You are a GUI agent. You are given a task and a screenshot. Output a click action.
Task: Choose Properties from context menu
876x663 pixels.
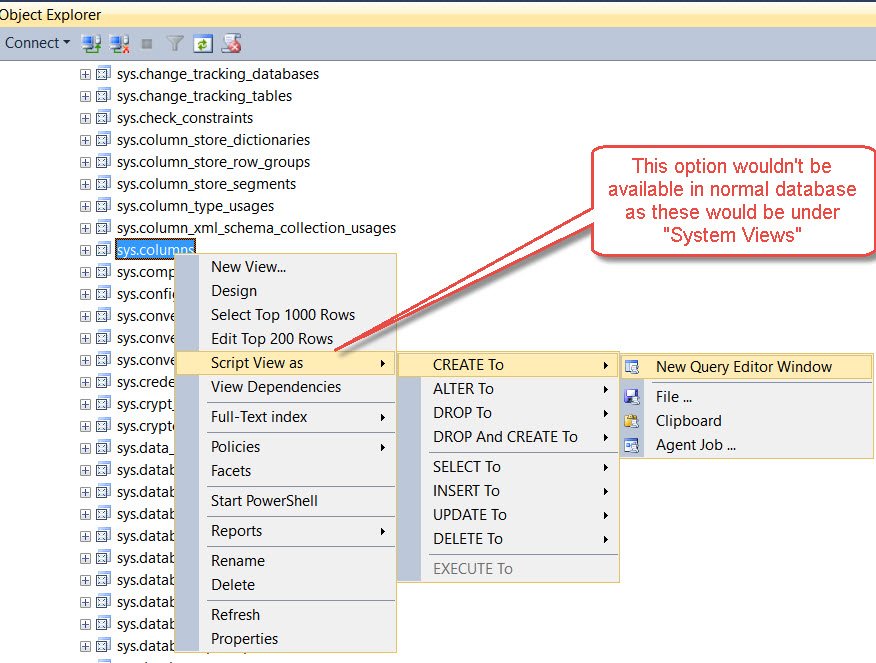285,639
